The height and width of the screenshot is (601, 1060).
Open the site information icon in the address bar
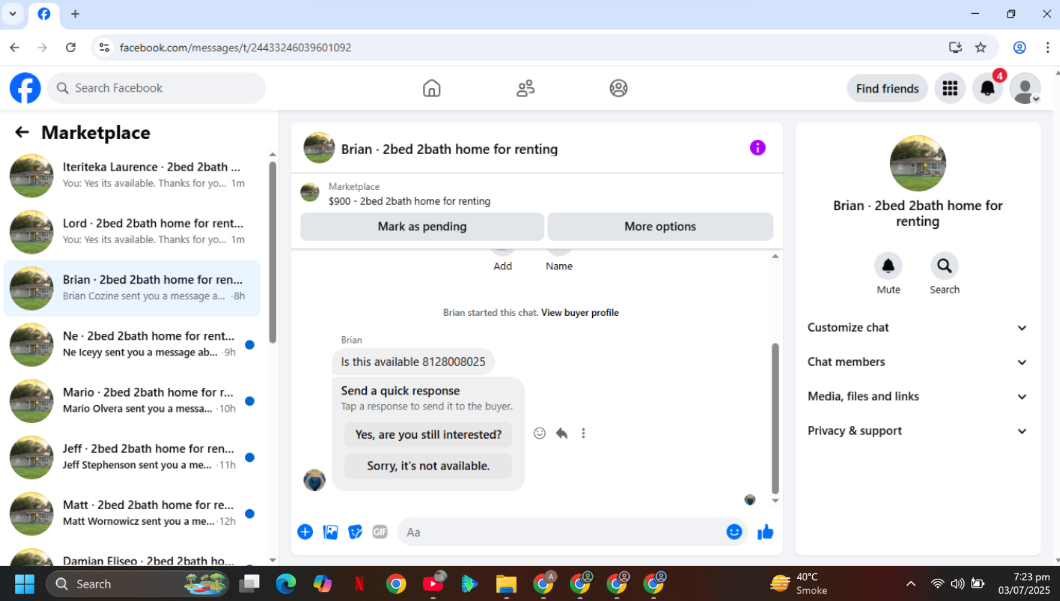104,47
